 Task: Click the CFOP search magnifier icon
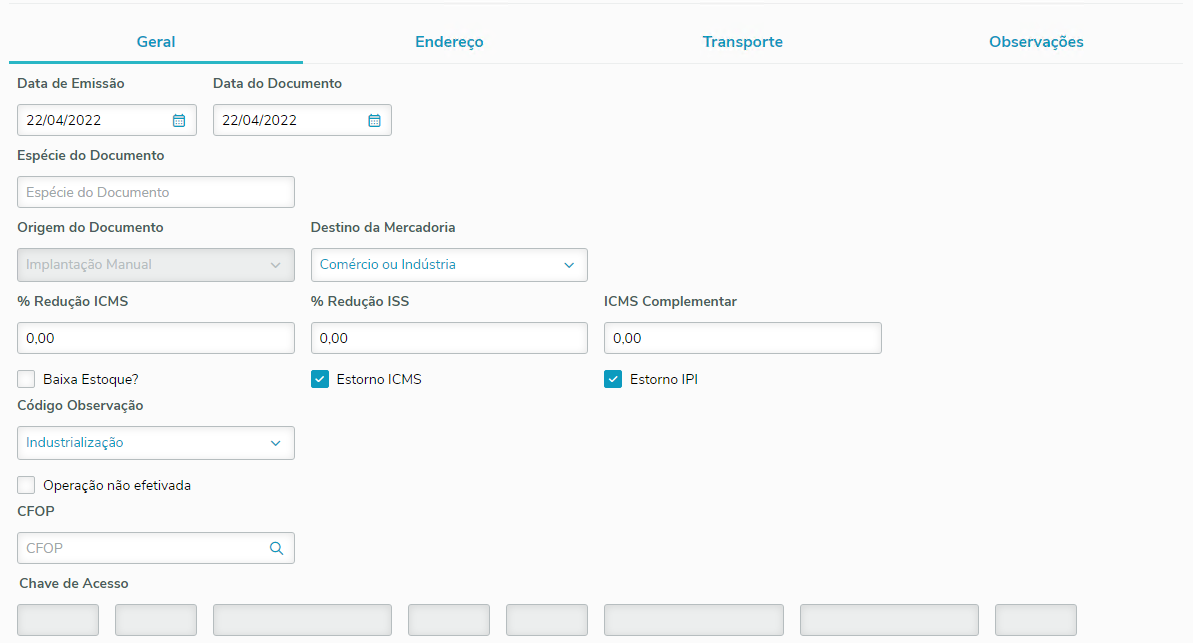[276, 548]
